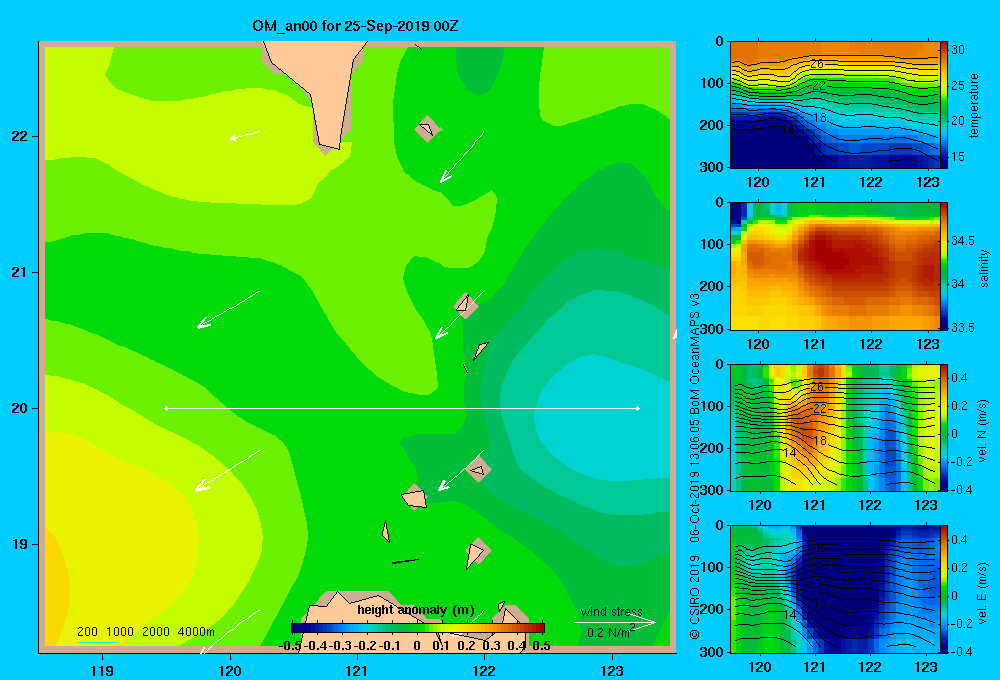This screenshot has height=680, width=1000.
Task: Click the depth contour legend '200 1000 2000 4000m'
Action: pos(145,632)
